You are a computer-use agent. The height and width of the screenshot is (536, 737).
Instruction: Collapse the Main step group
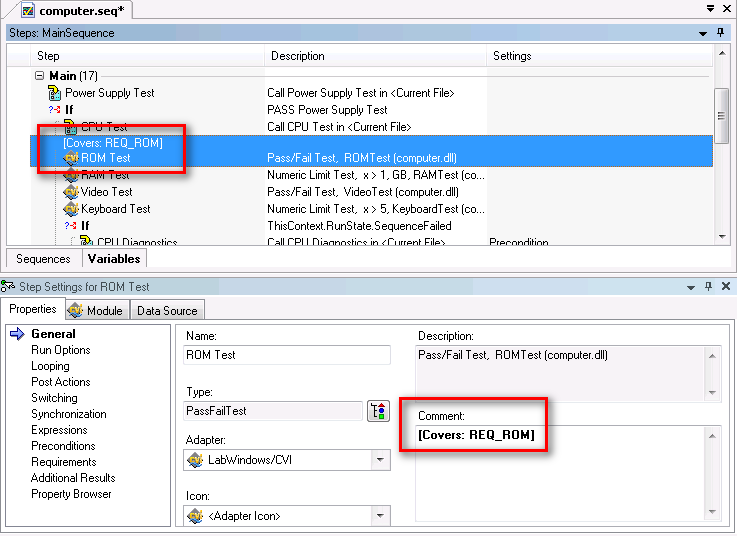[40, 76]
